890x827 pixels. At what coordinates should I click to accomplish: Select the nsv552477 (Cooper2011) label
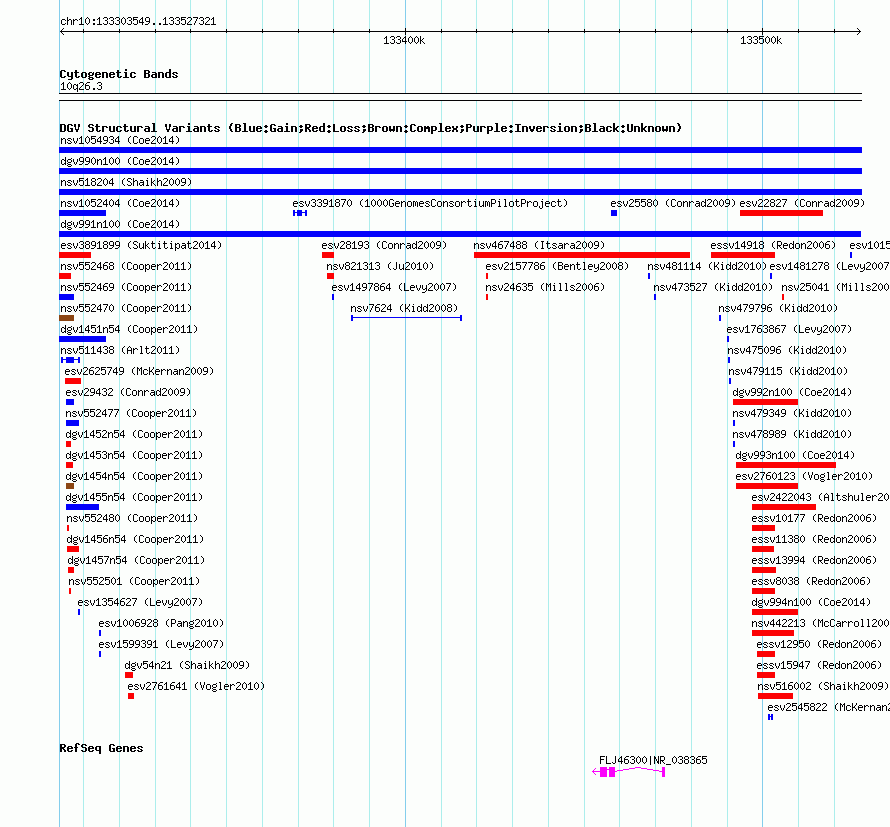click(131, 413)
